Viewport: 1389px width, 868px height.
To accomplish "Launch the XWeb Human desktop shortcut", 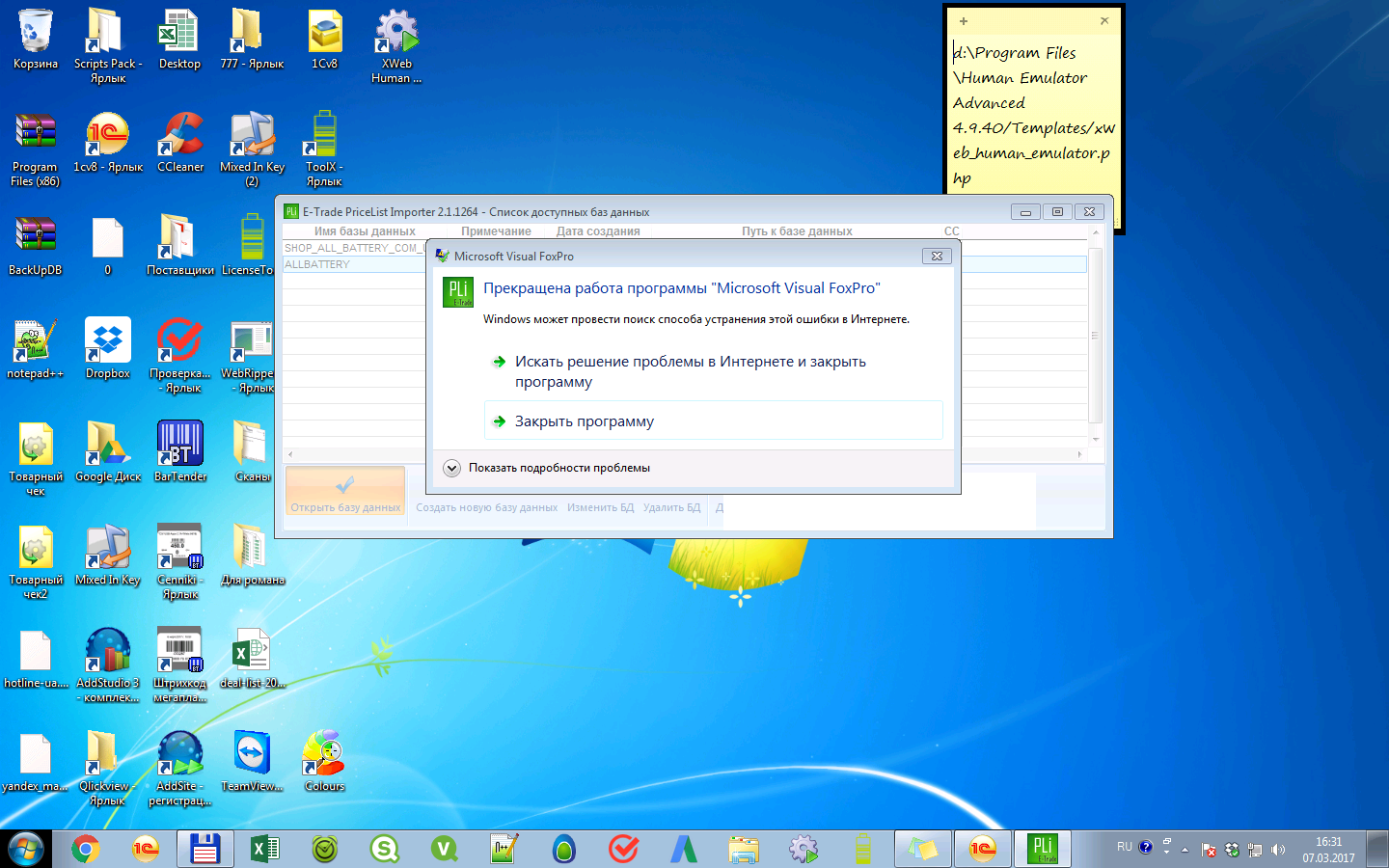I will point(396,46).
